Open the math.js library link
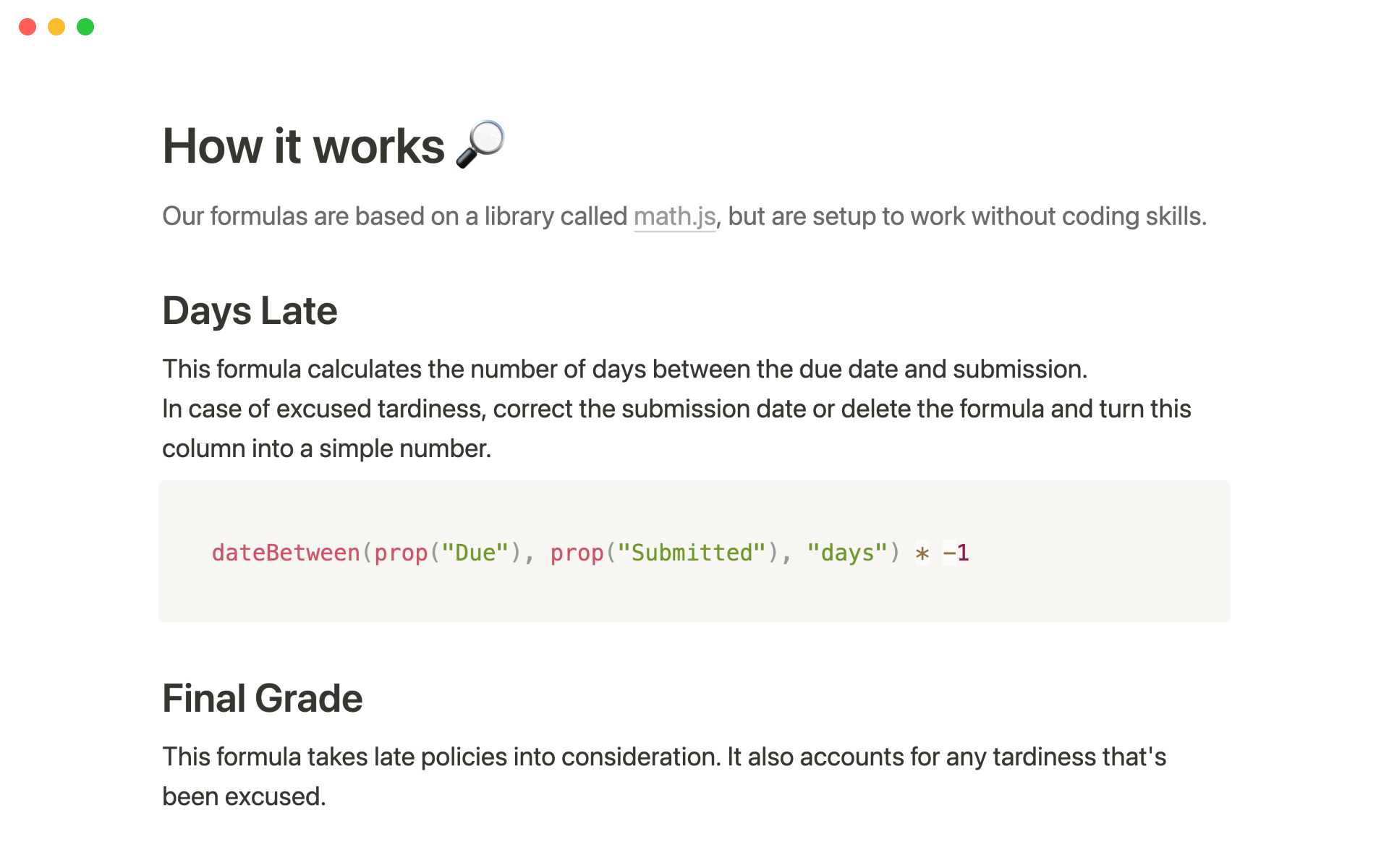 (x=674, y=216)
